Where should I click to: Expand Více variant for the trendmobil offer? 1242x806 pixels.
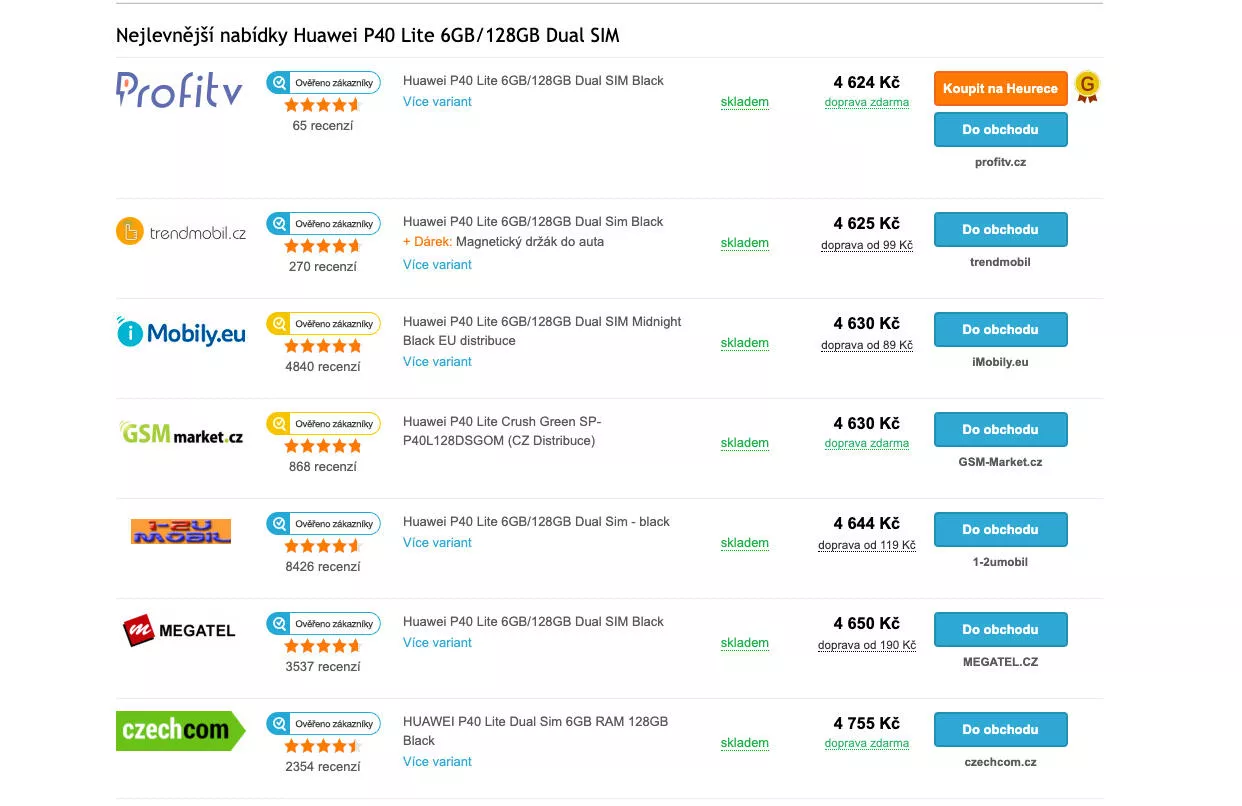pos(437,265)
